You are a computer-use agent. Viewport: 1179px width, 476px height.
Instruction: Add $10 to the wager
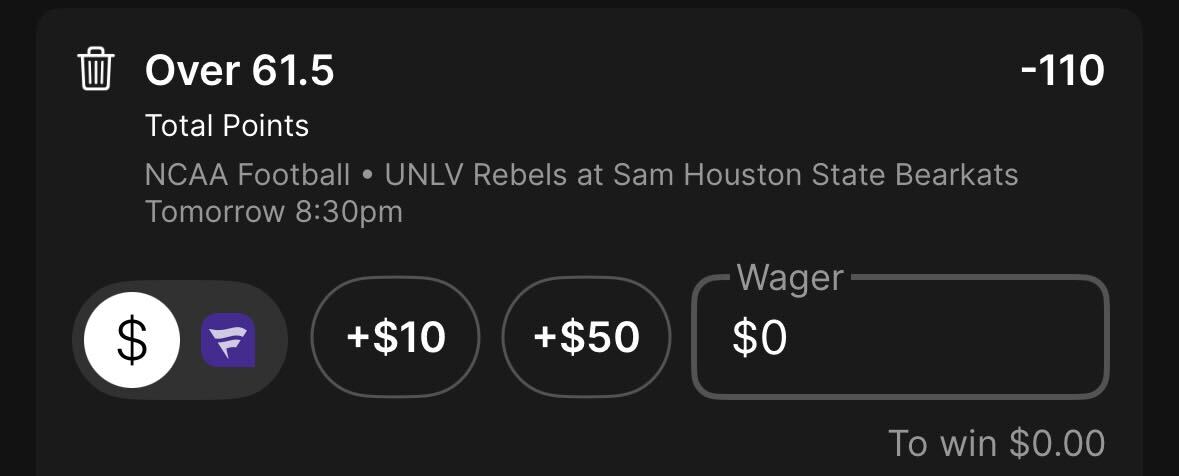click(396, 337)
